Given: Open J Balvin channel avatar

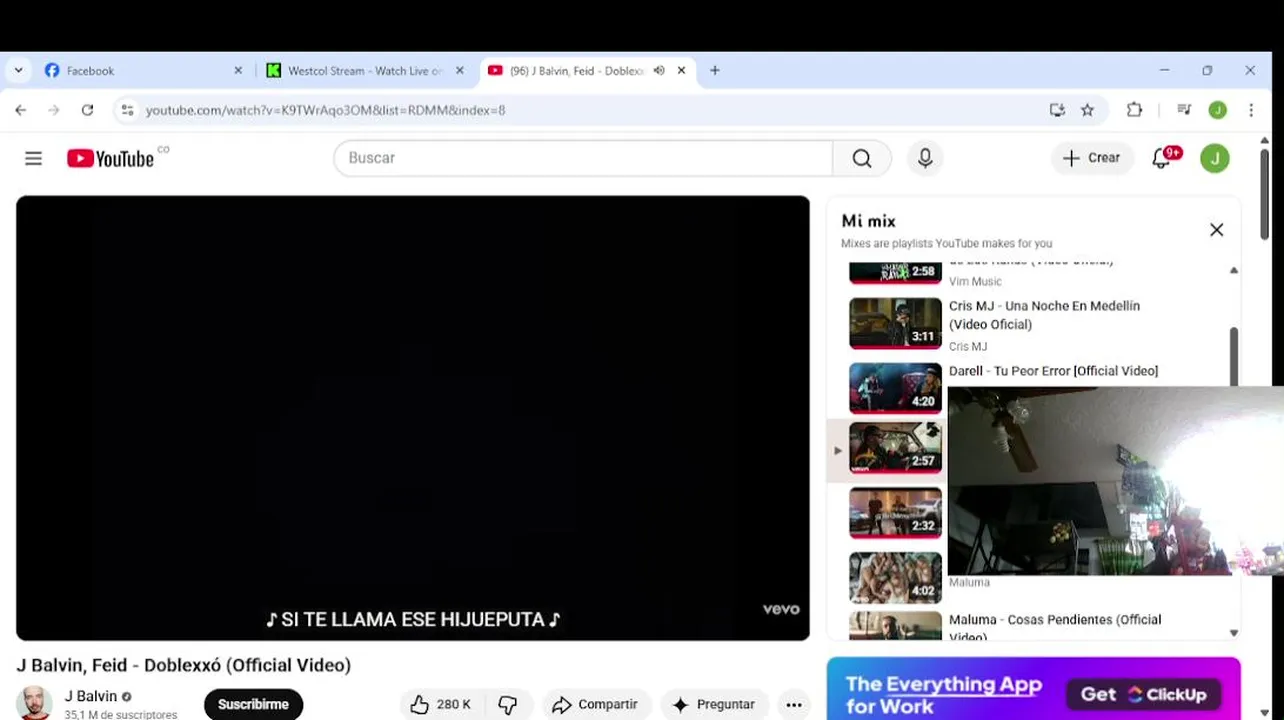Looking at the screenshot, I should click(x=34, y=703).
